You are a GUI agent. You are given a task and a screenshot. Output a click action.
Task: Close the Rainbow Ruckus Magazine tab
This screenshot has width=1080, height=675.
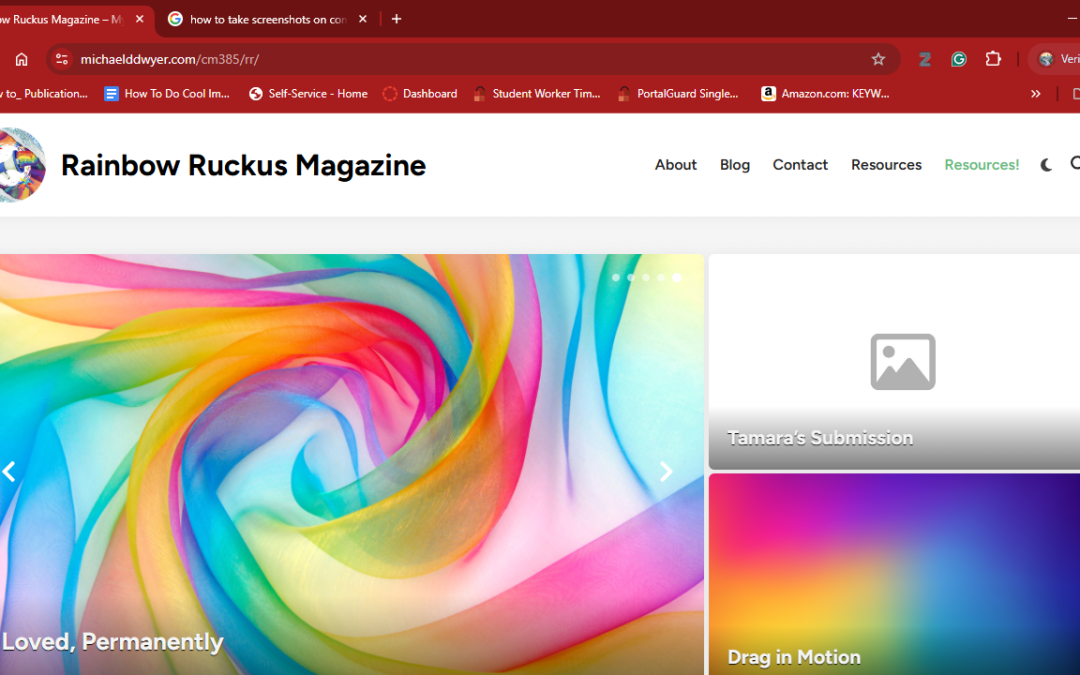click(140, 19)
